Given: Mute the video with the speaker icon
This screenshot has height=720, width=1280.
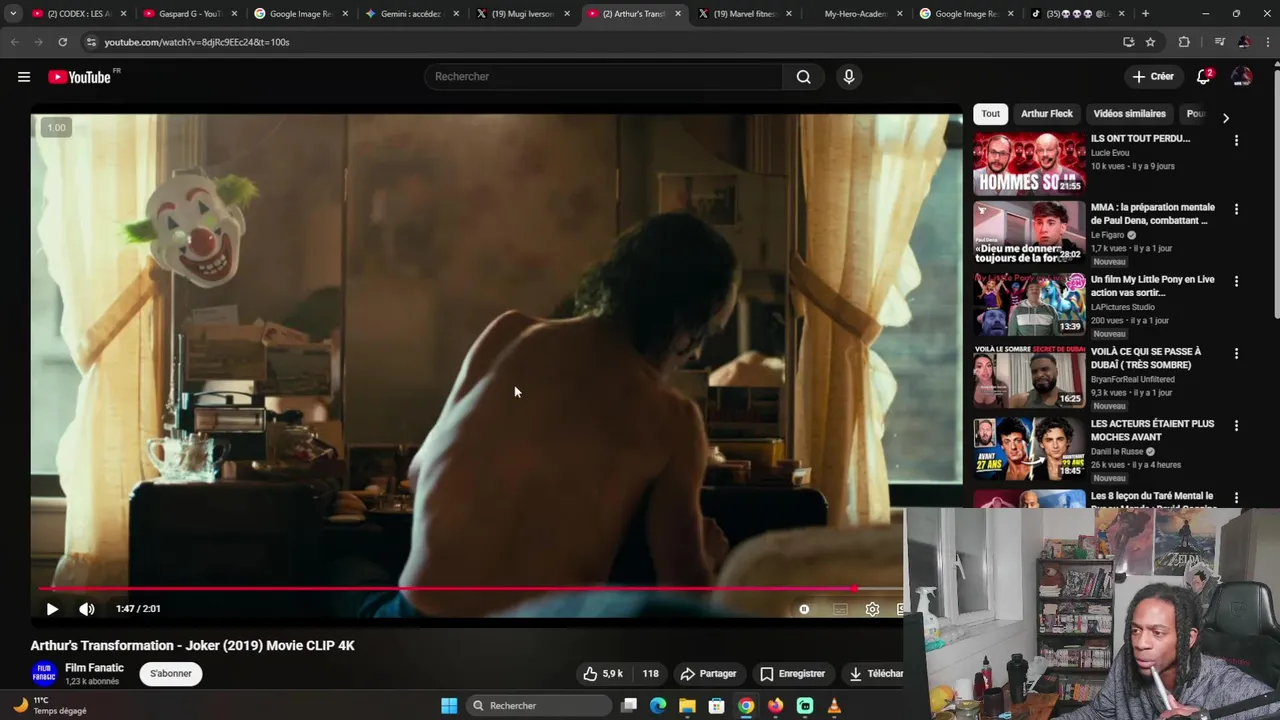Looking at the screenshot, I should pyautogui.click(x=87, y=609).
